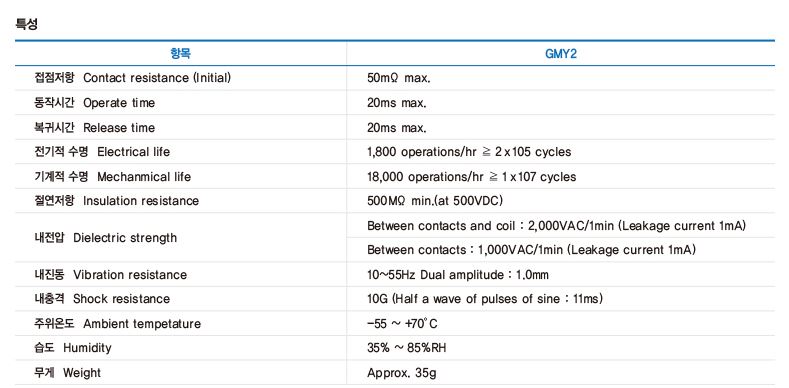Image resolution: width=789 pixels, height=388 pixels.
Task: Click the 10G shock resistance value
Action: pos(485,299)
